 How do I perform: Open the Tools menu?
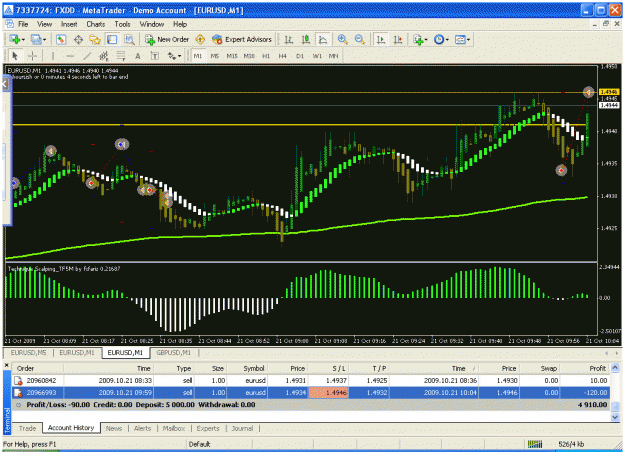tap(122, 24)
